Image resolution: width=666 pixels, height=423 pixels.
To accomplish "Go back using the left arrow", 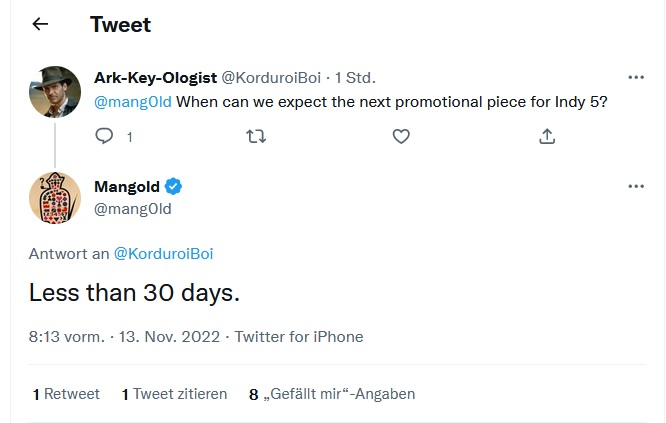I will point(40,25).
